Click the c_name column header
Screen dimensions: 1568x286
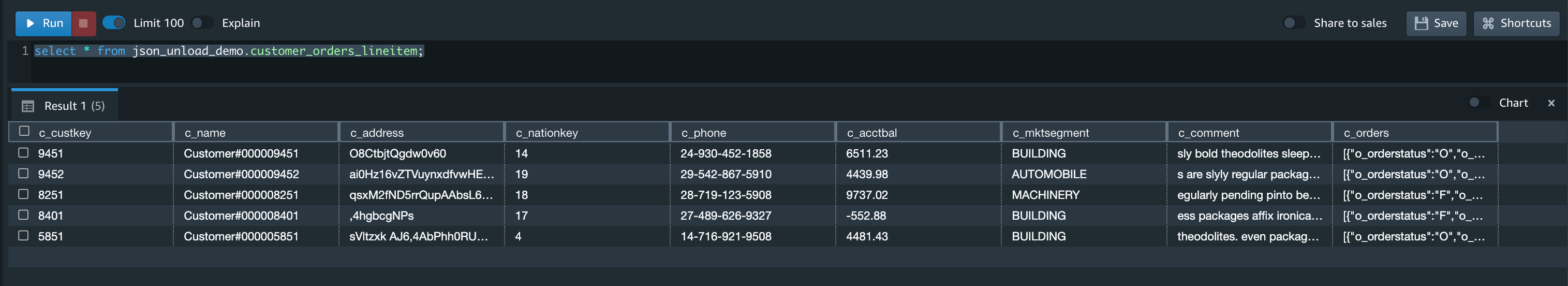(x=256, y=132)
